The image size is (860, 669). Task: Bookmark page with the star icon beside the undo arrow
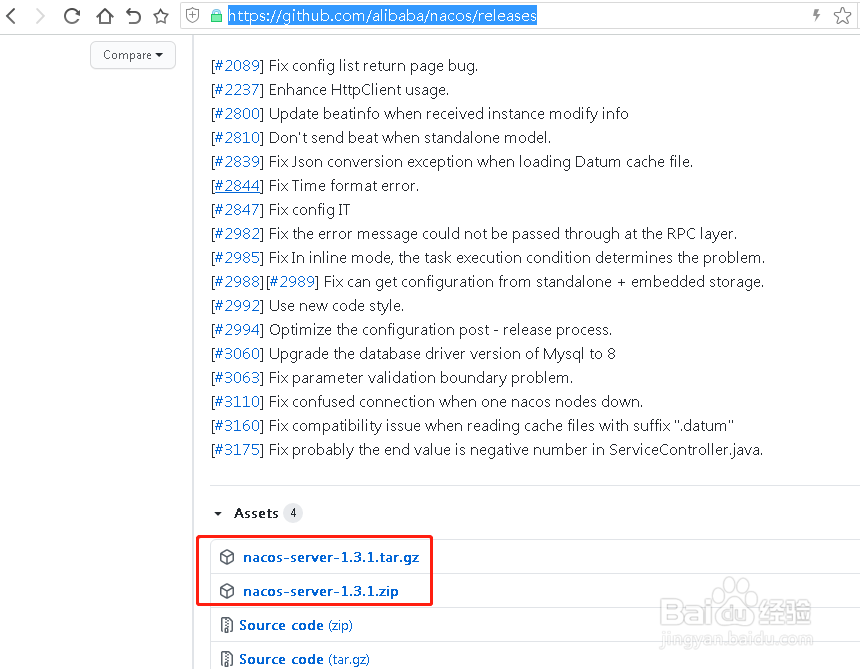coord(161,16)
